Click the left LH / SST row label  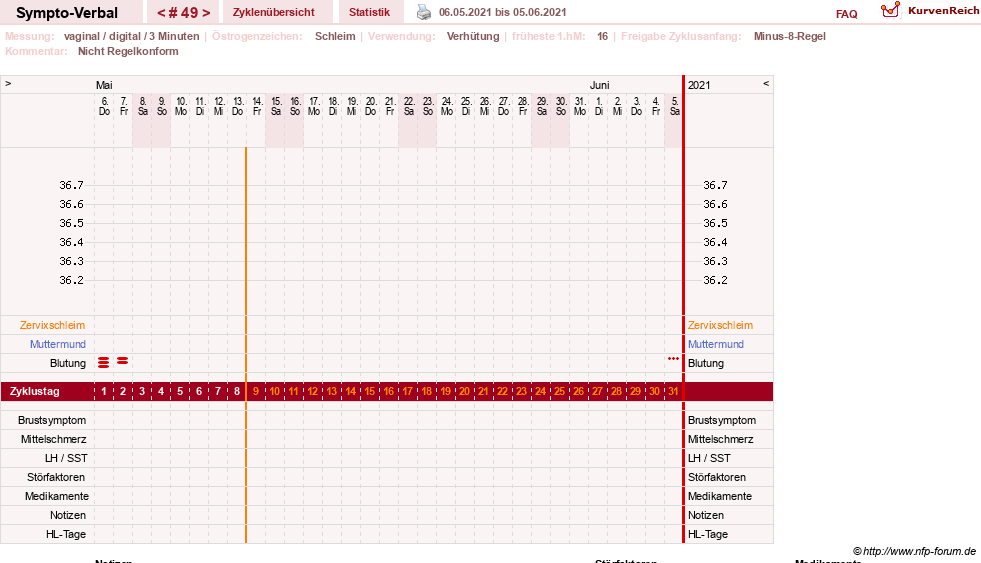(66, 458)
